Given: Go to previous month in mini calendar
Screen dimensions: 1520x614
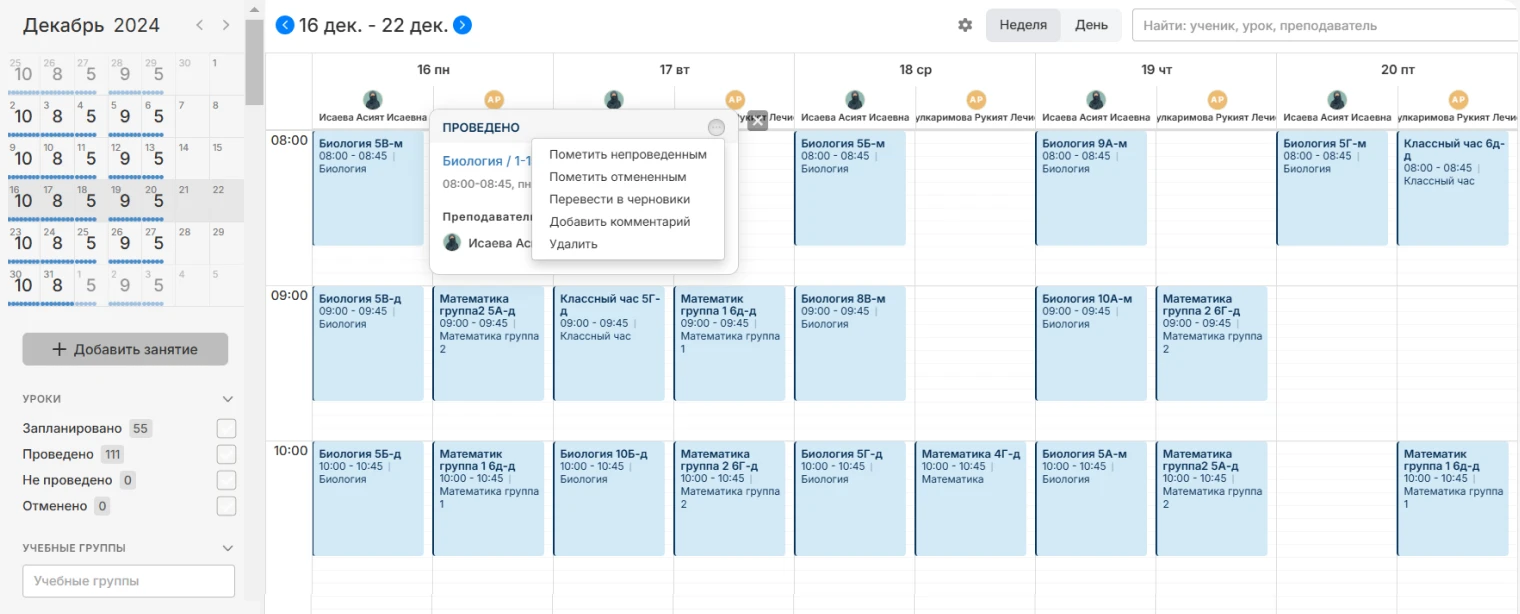Looking at the screenshot, I should [x=200, y=25].
